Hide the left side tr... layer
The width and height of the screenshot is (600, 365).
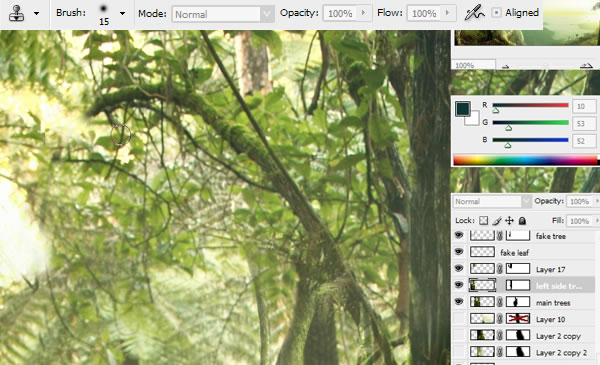coord(459,285)
